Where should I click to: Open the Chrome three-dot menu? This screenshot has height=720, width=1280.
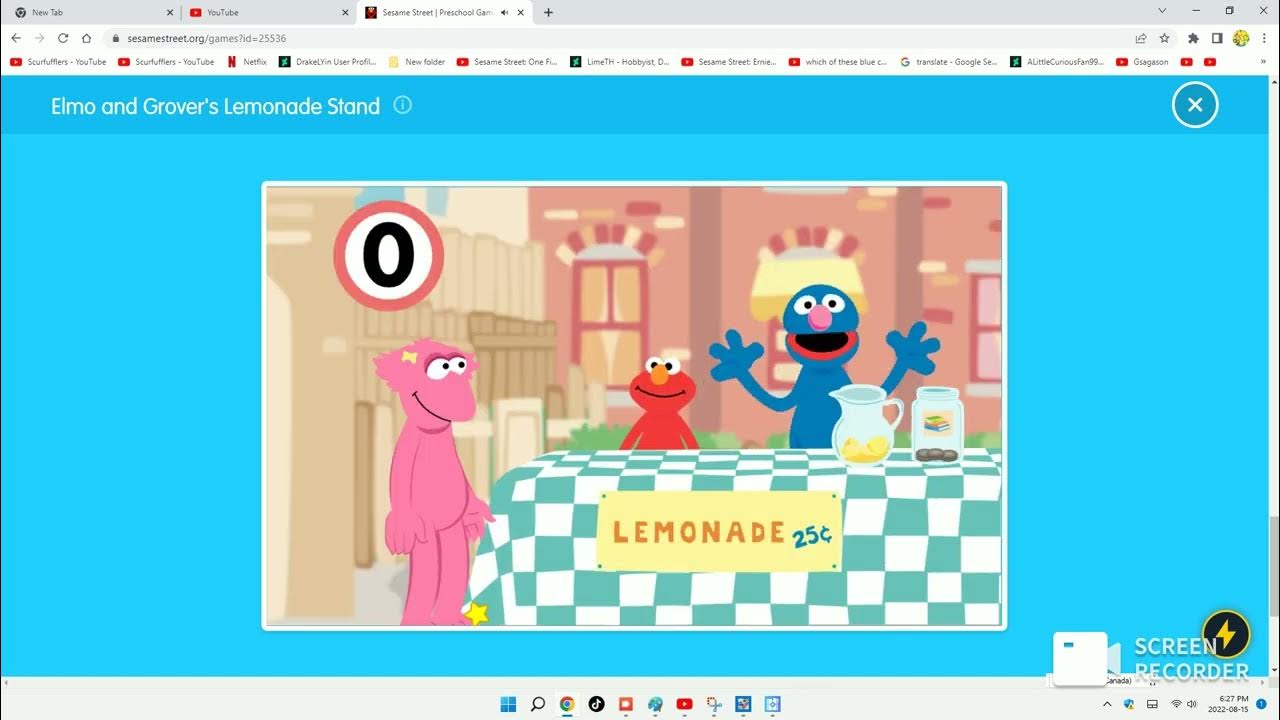(x=1265, y=38)
